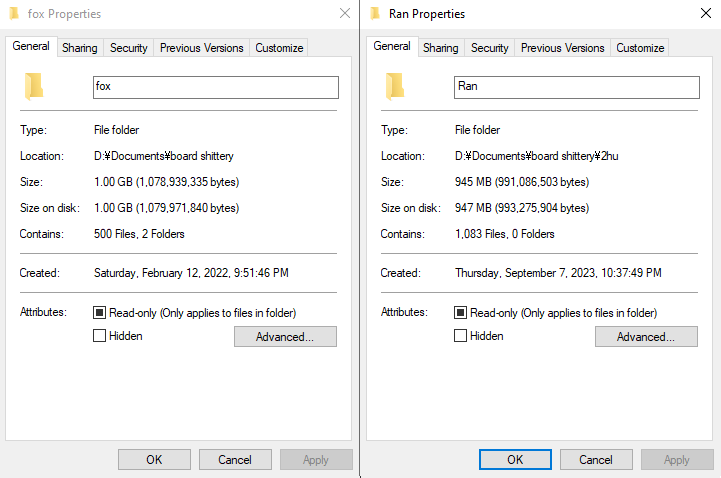
Task: Switch to Security tab in fox Properties
Action: coord(129,48)
